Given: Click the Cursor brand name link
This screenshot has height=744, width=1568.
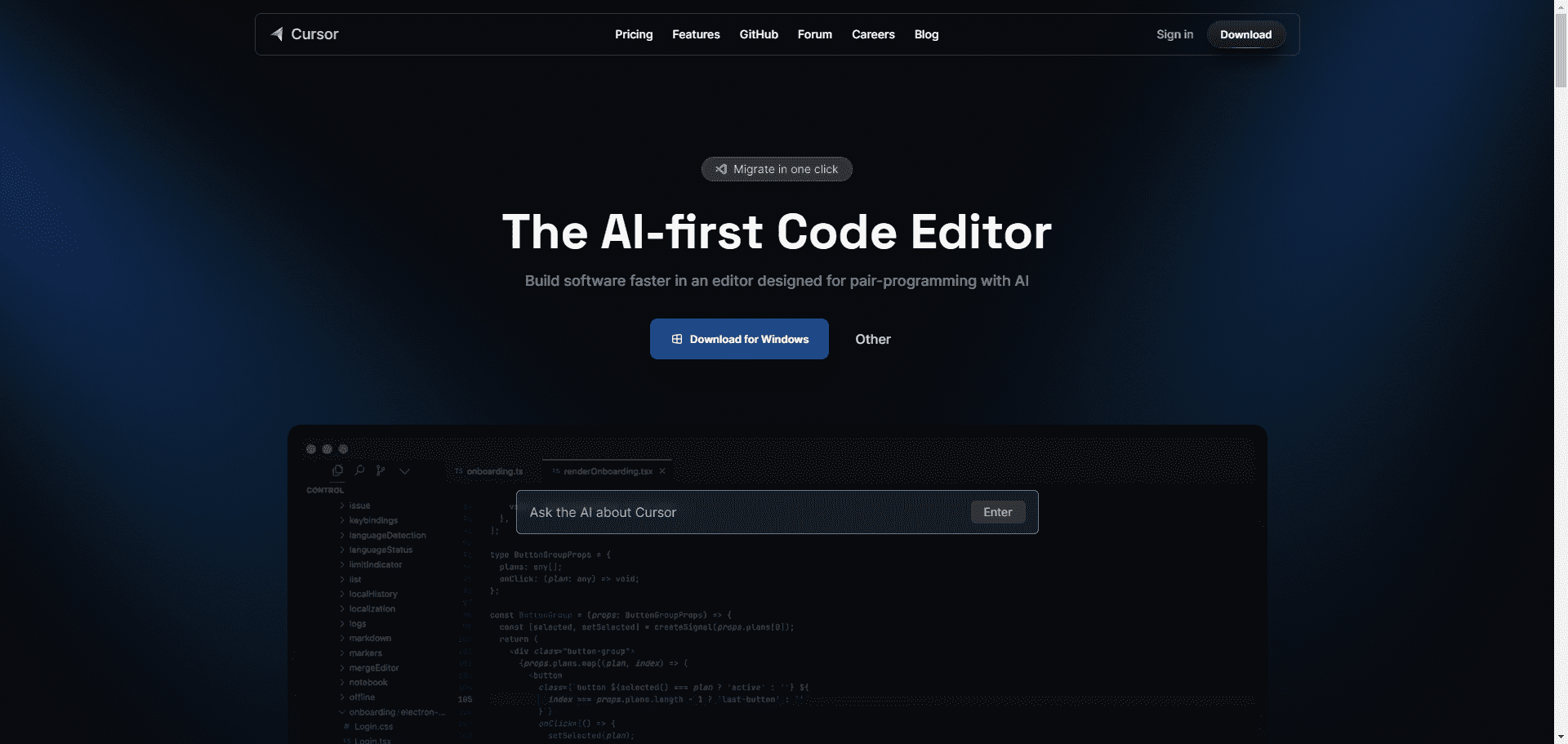Looking at the screenshot, I should pyautogui.click(x=314, y=34).
